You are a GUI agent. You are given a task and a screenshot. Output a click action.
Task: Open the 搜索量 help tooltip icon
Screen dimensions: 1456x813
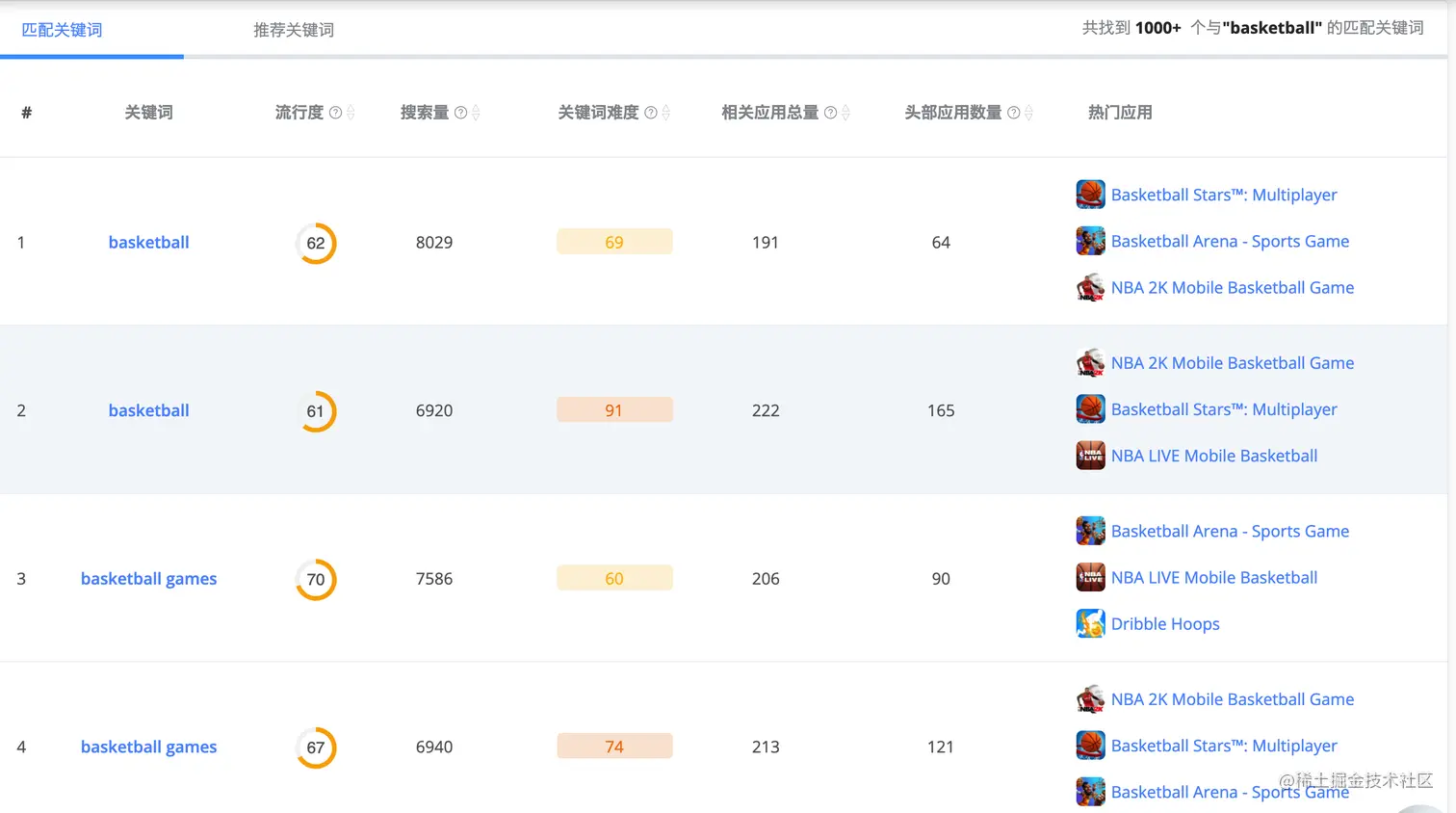click(461, 112)
